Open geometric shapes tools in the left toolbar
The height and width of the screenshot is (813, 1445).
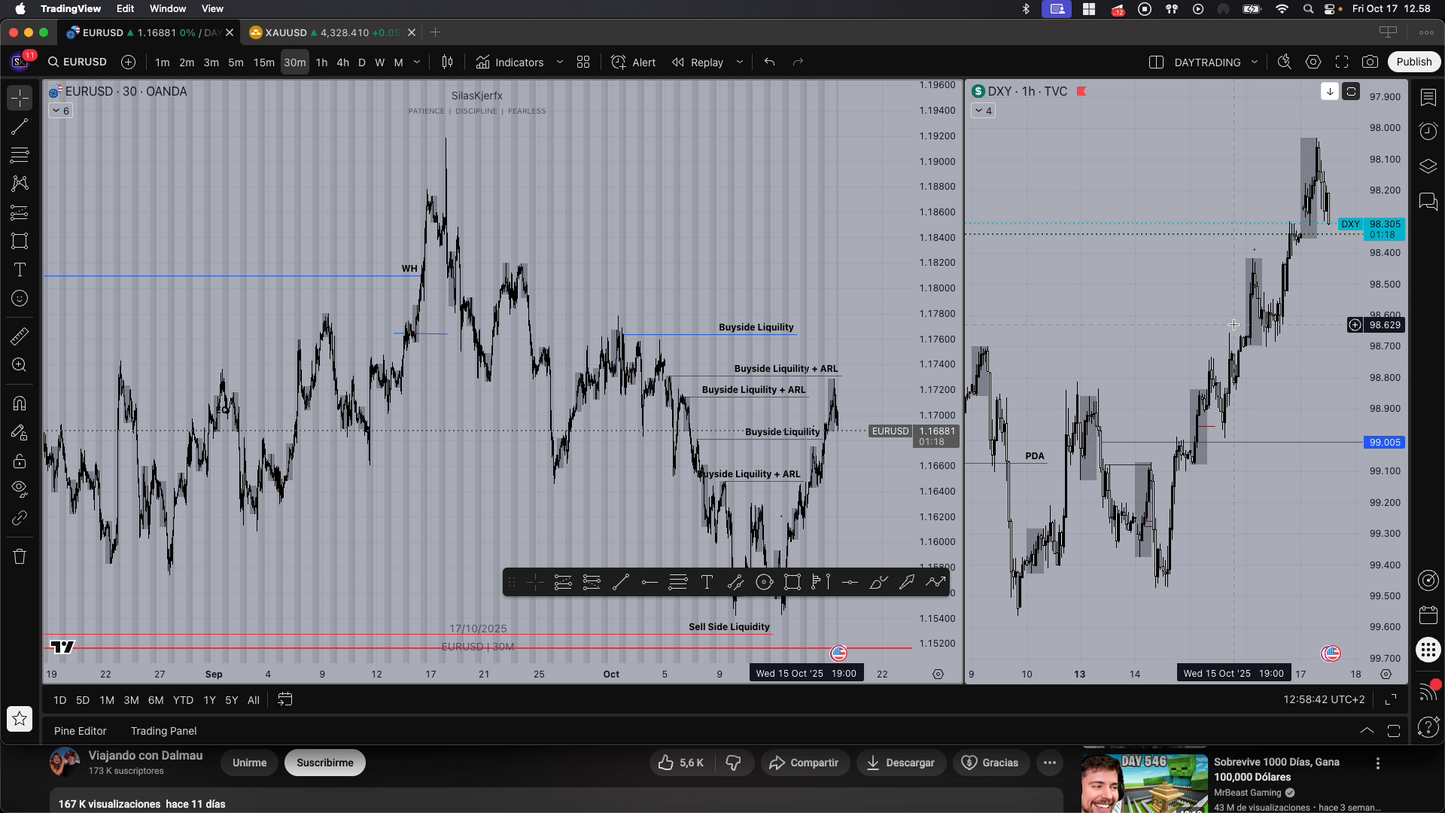19,241
